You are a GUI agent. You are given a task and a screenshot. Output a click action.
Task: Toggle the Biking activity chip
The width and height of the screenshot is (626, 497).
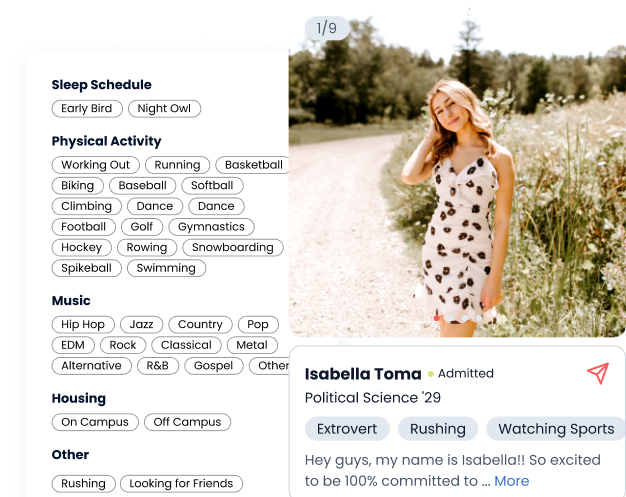[78, 186]
